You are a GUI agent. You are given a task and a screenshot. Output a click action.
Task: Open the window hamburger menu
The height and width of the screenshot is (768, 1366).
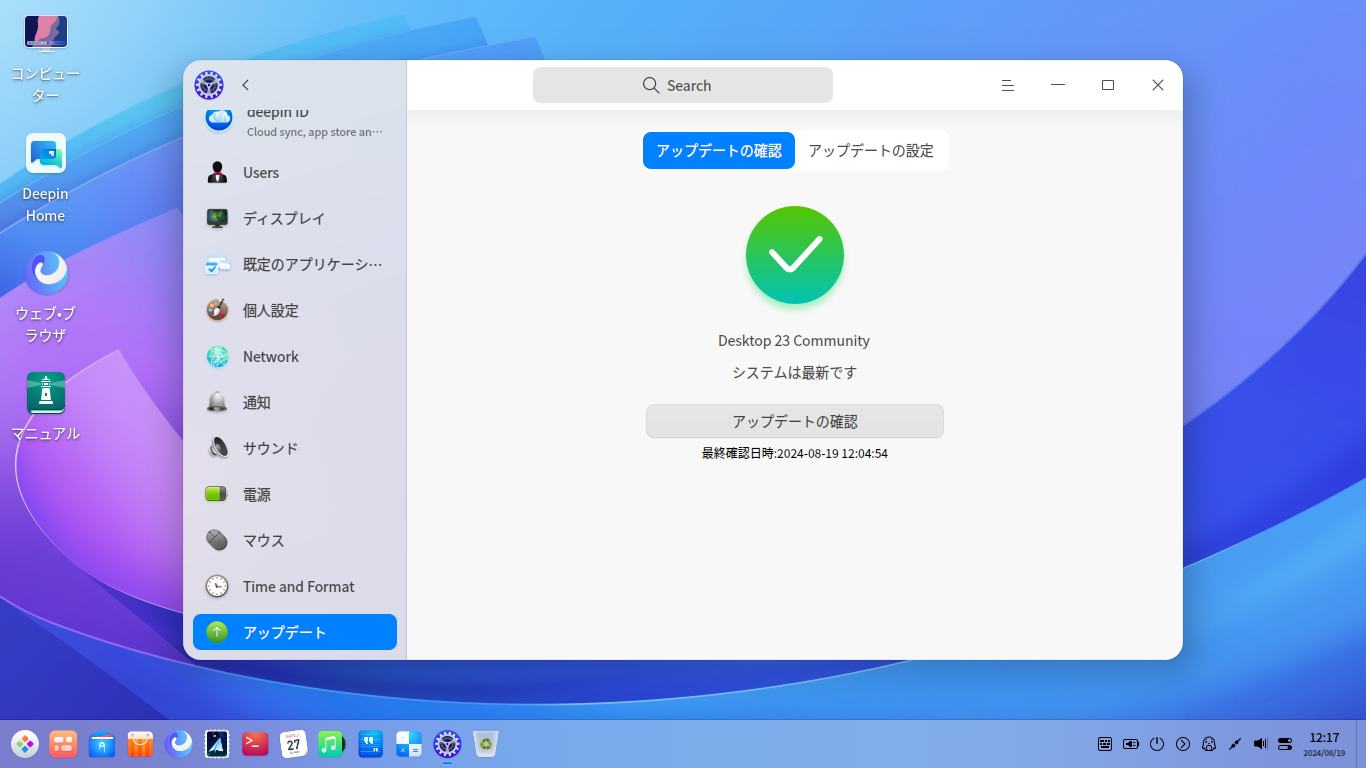1007,85
